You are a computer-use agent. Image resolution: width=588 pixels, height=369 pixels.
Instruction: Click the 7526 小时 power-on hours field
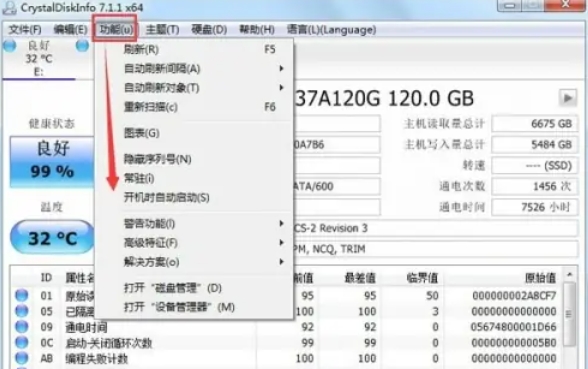pos(534,207)
